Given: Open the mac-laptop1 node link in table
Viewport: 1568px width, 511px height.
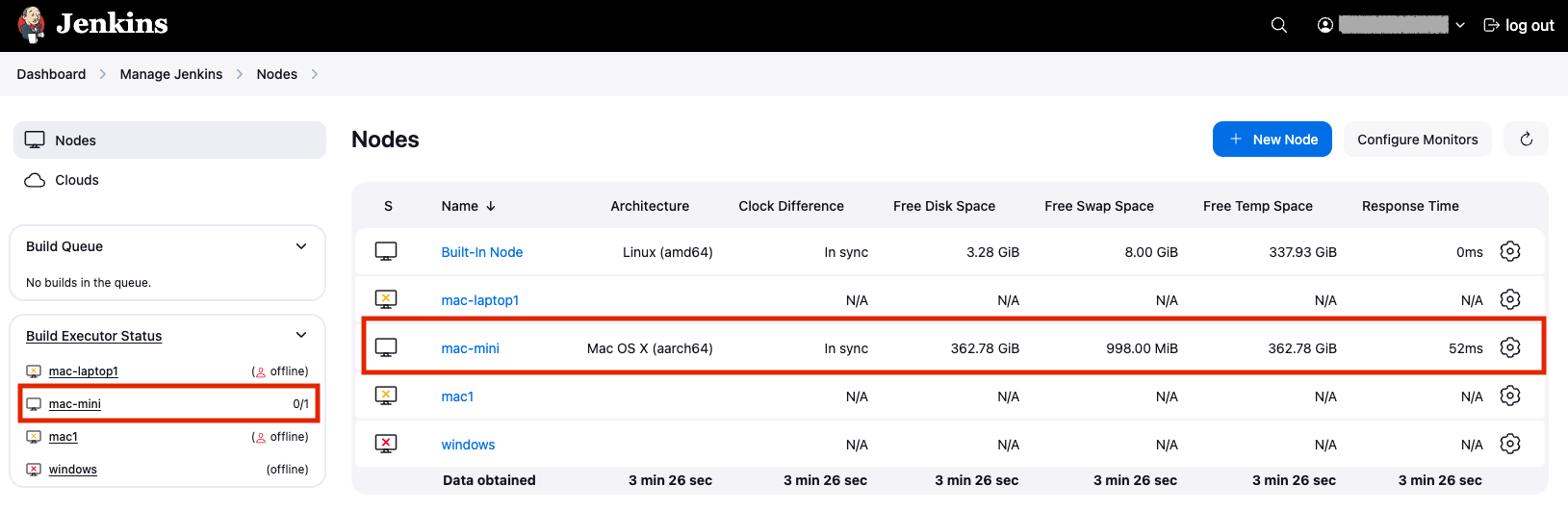Looking at the screenshot, I should pos(480,300).
